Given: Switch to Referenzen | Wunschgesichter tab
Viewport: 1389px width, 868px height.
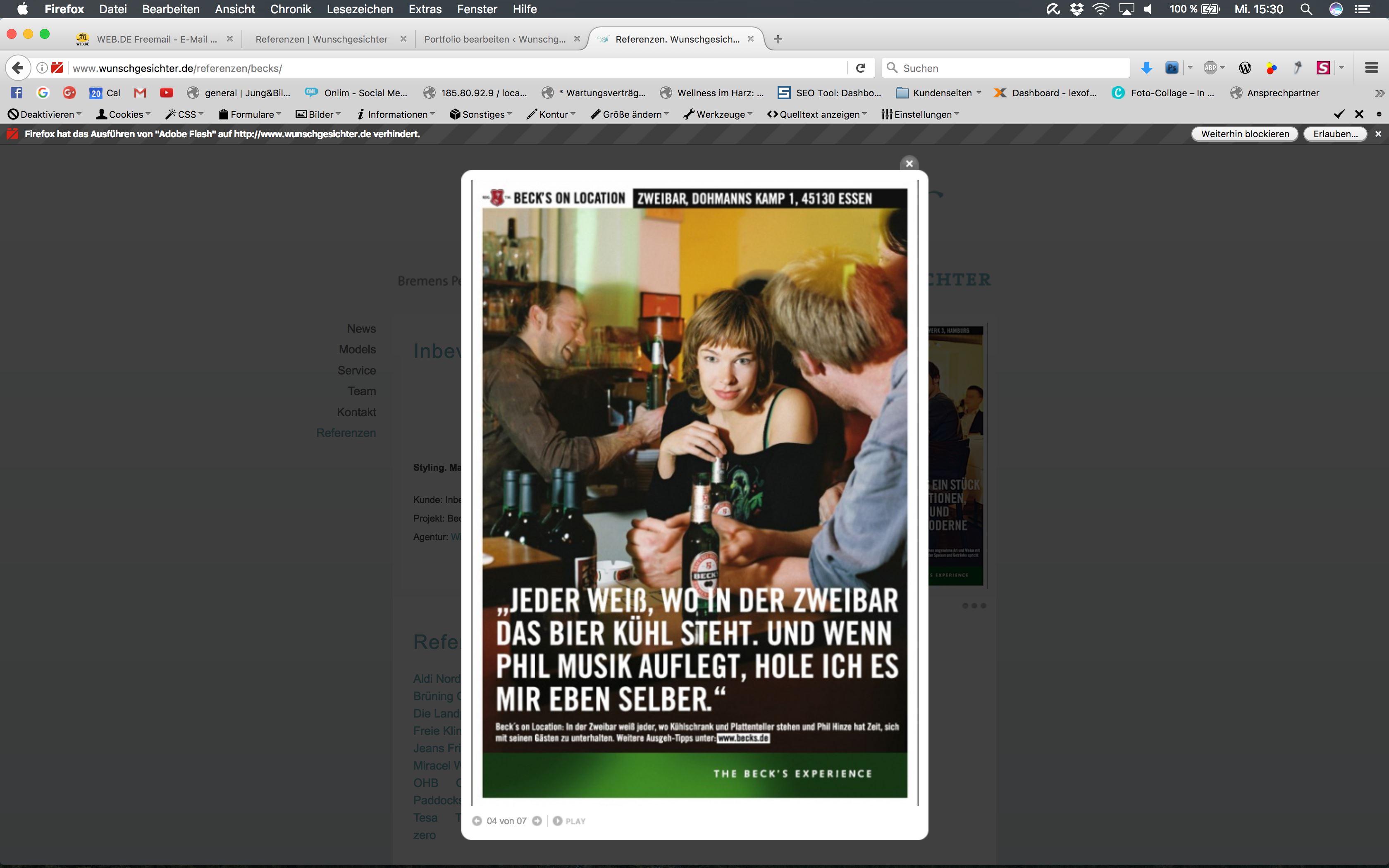Looking at the screenshot, I should click(x=322, y=39).
